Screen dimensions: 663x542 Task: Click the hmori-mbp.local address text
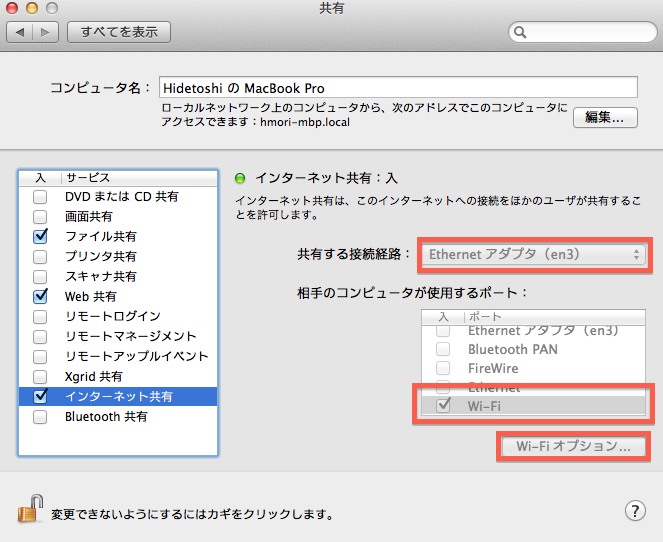tap(305, 122)
